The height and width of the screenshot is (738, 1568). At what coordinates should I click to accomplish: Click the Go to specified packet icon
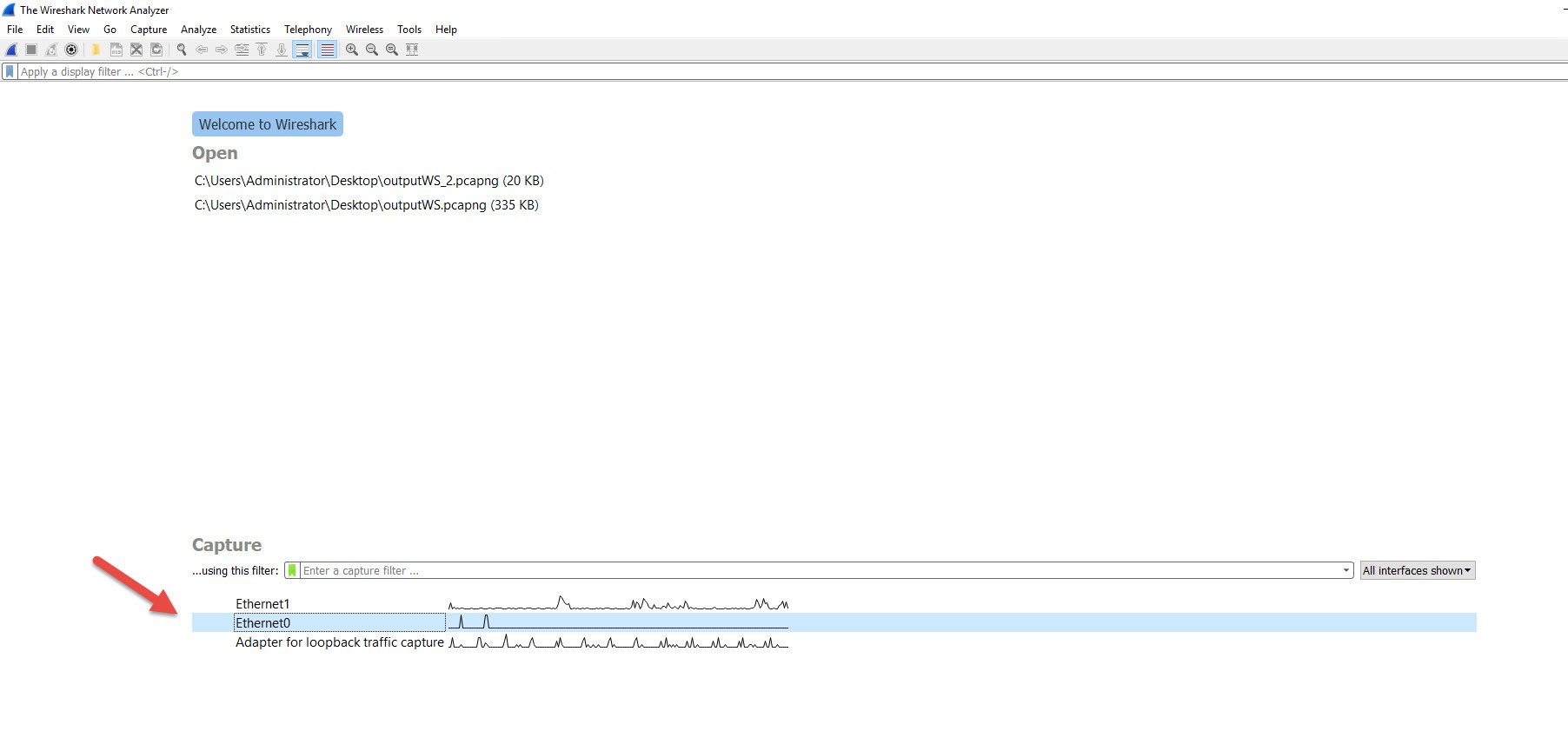pos(242,50)
